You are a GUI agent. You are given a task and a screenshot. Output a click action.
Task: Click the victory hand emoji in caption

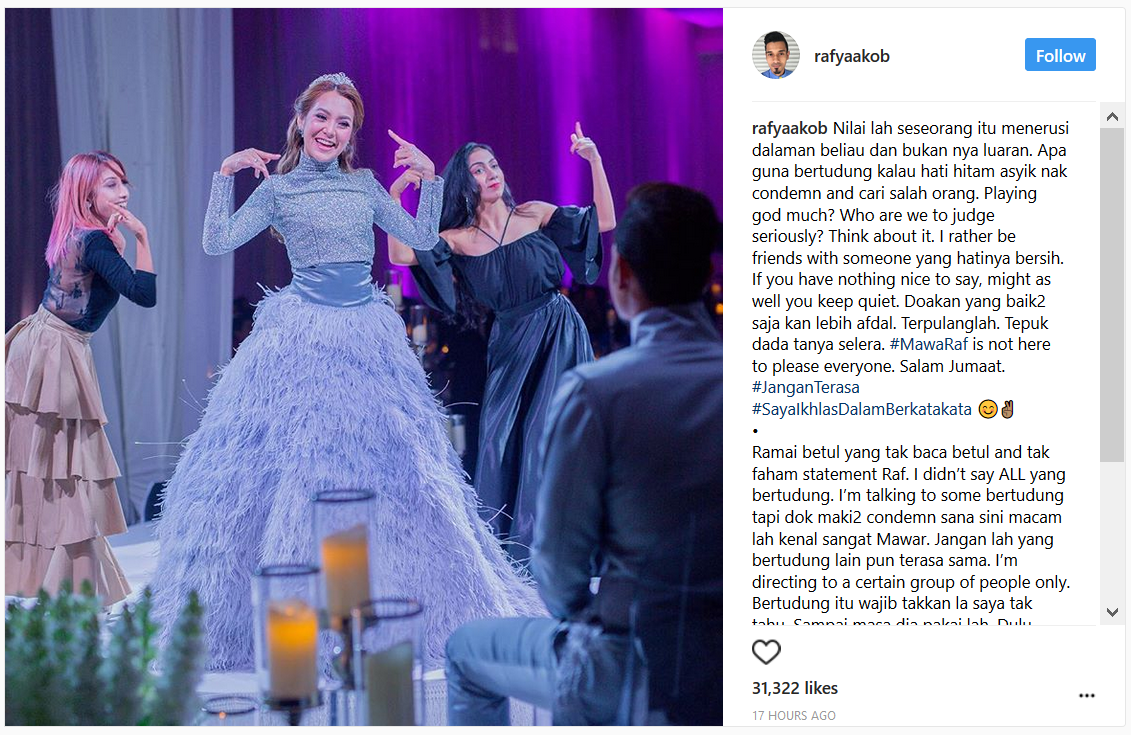point(1008,410)
